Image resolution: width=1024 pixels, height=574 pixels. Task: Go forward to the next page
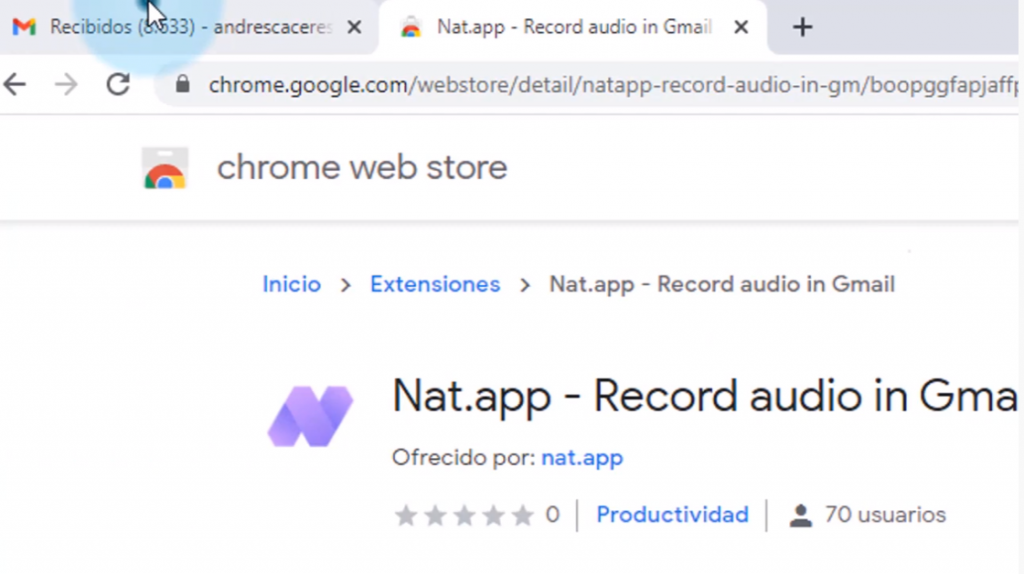pyautogui.click(x=66, y=85)
